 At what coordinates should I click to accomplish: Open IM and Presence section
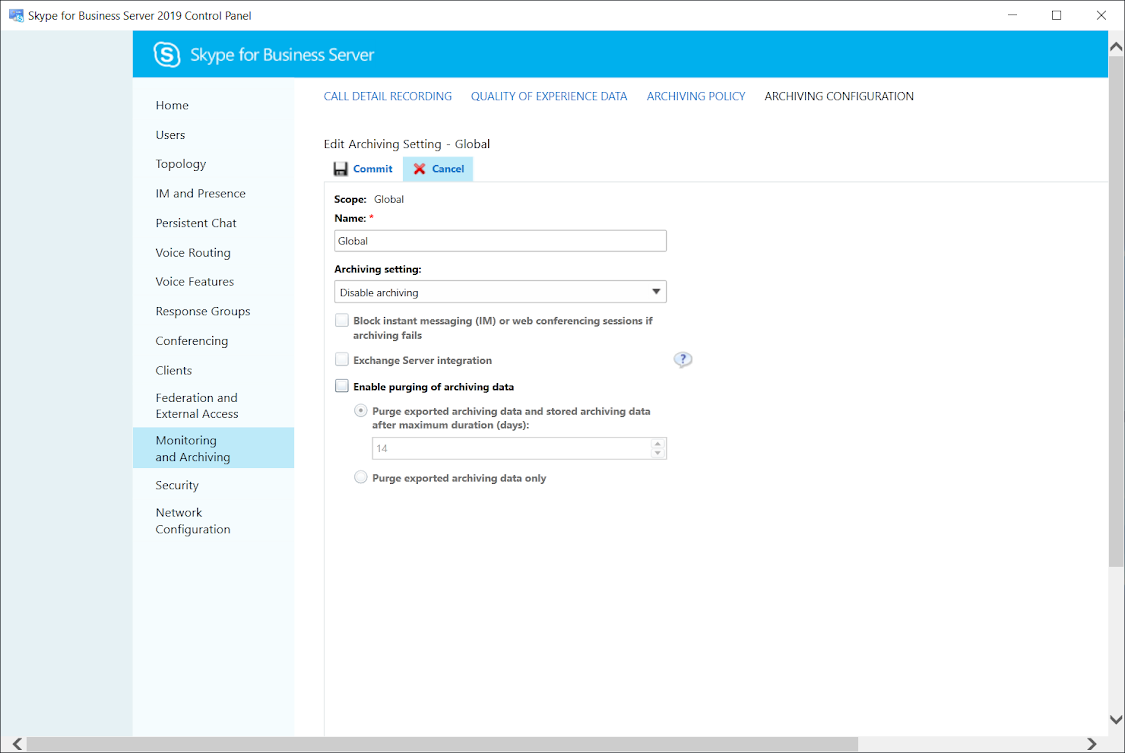tap(200, 194)
